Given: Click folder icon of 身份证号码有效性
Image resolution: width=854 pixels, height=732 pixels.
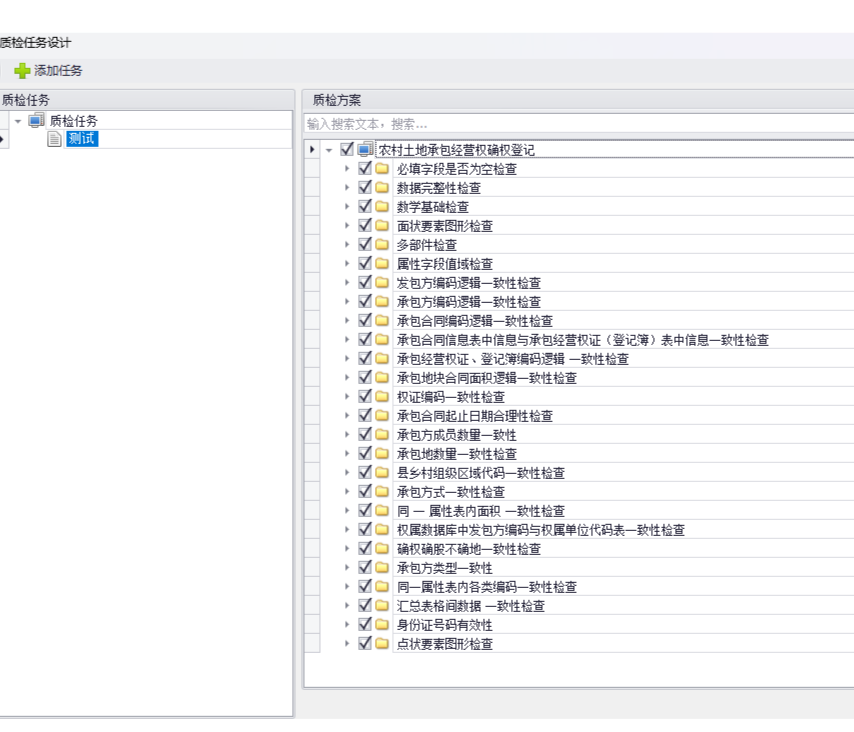Looking at the screenshot, I should (x=382, y=624).
